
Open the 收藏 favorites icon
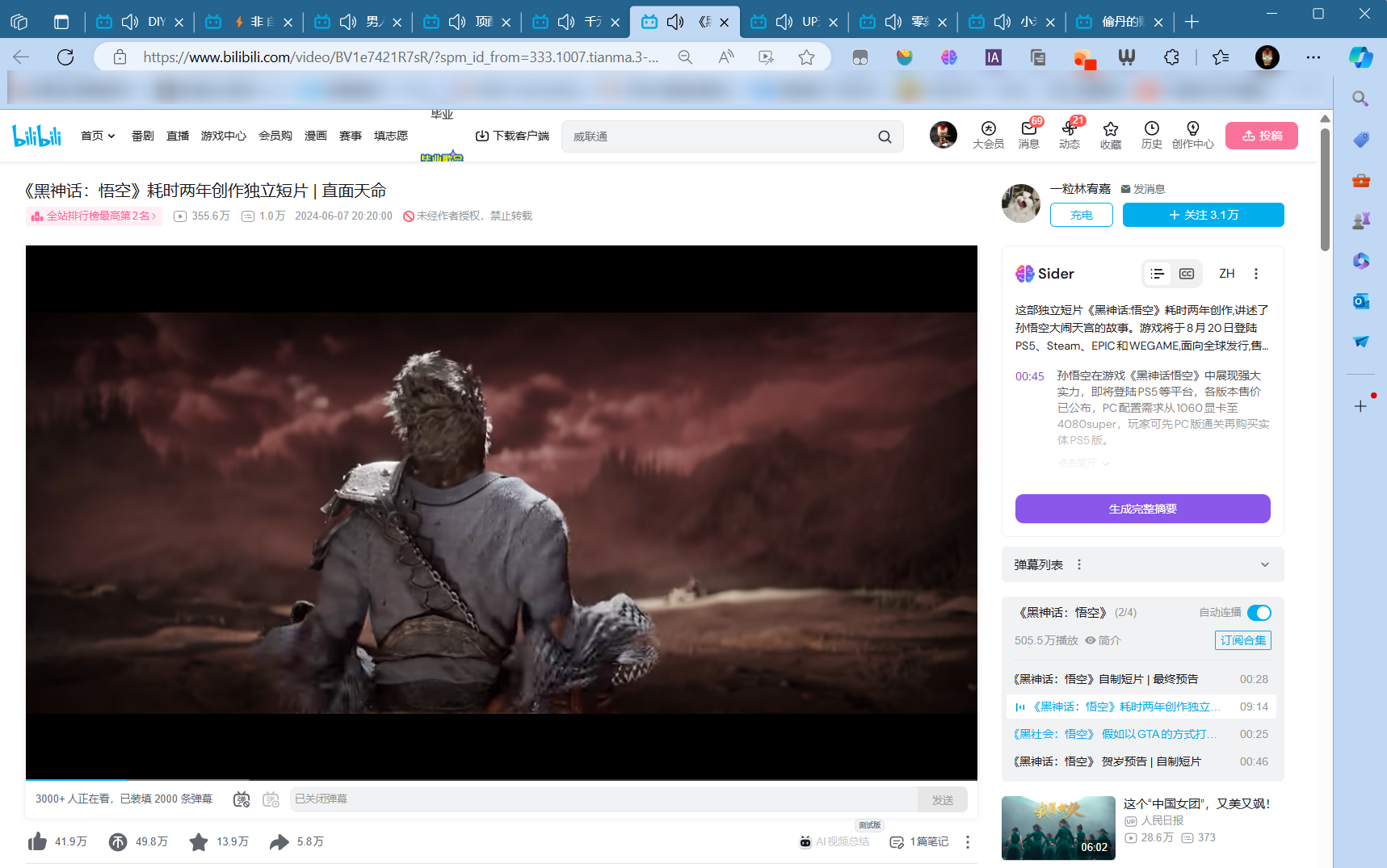[x=1111, y=135]
